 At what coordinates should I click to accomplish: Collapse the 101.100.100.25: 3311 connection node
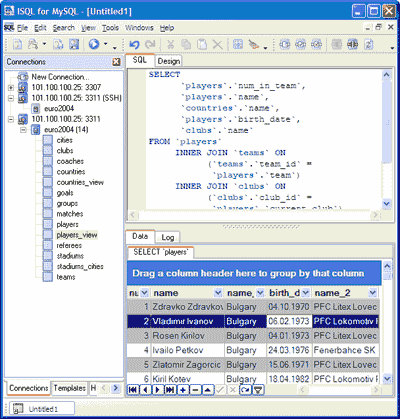11,119
